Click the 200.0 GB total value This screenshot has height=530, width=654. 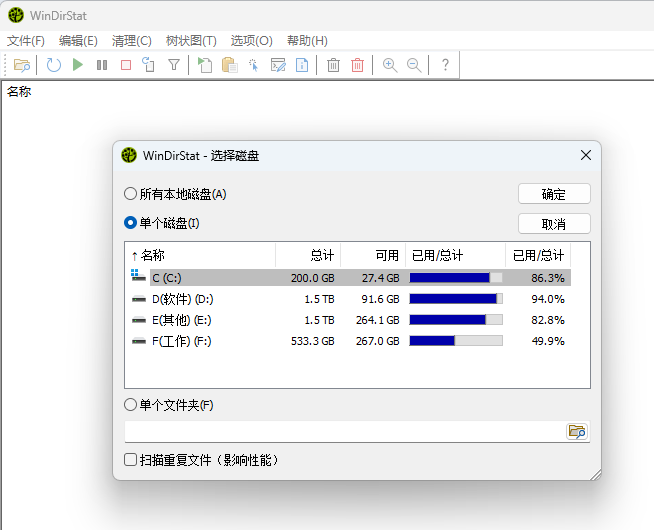coord(312,278)
